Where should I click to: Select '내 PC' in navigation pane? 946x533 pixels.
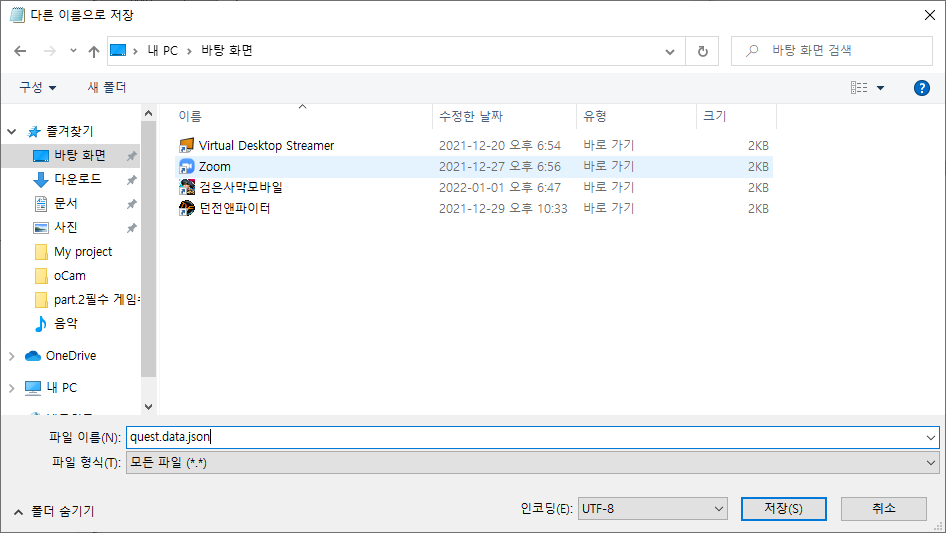[62, 388]
